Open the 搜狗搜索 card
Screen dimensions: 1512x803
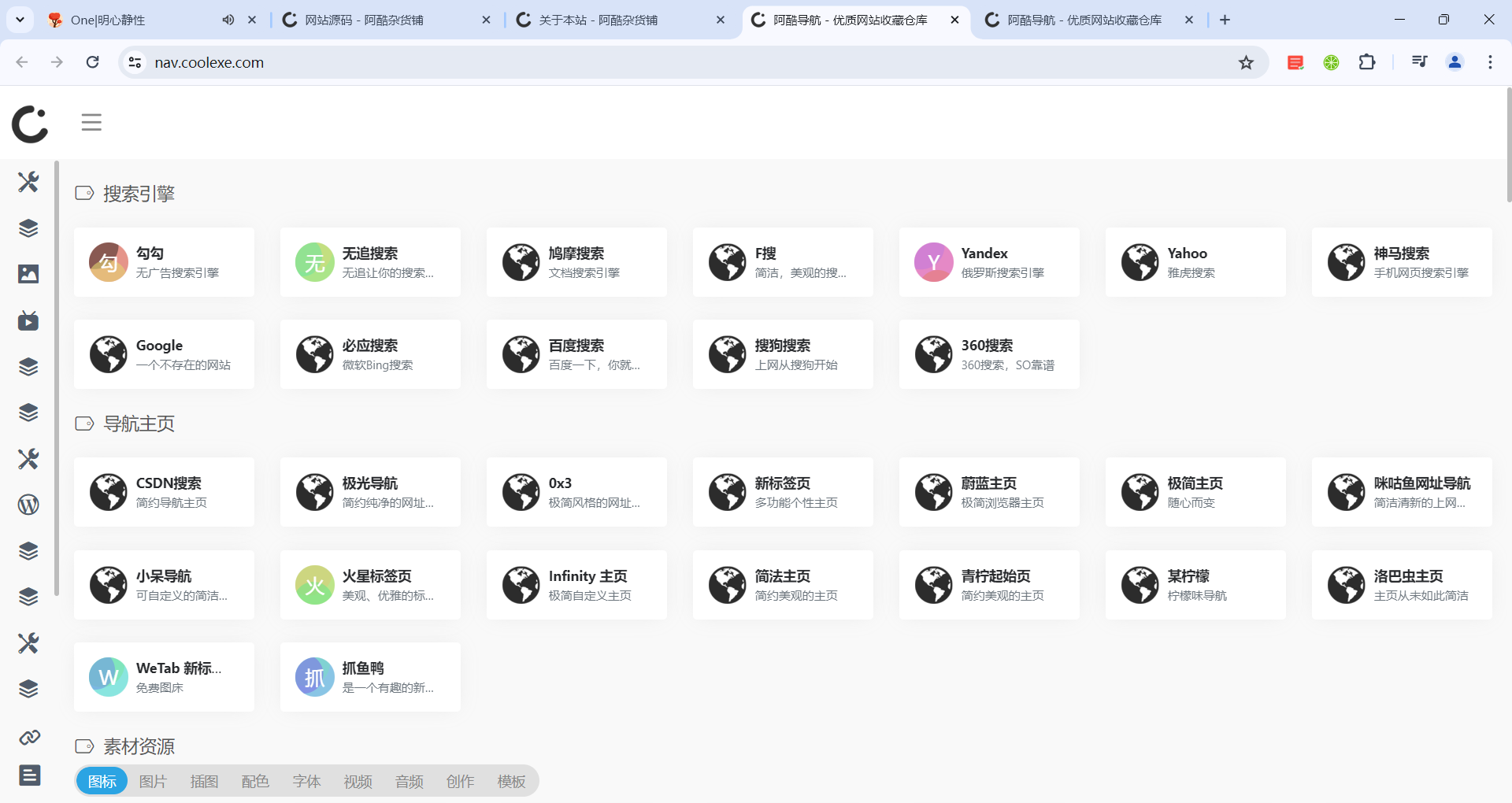coord(783,354)
